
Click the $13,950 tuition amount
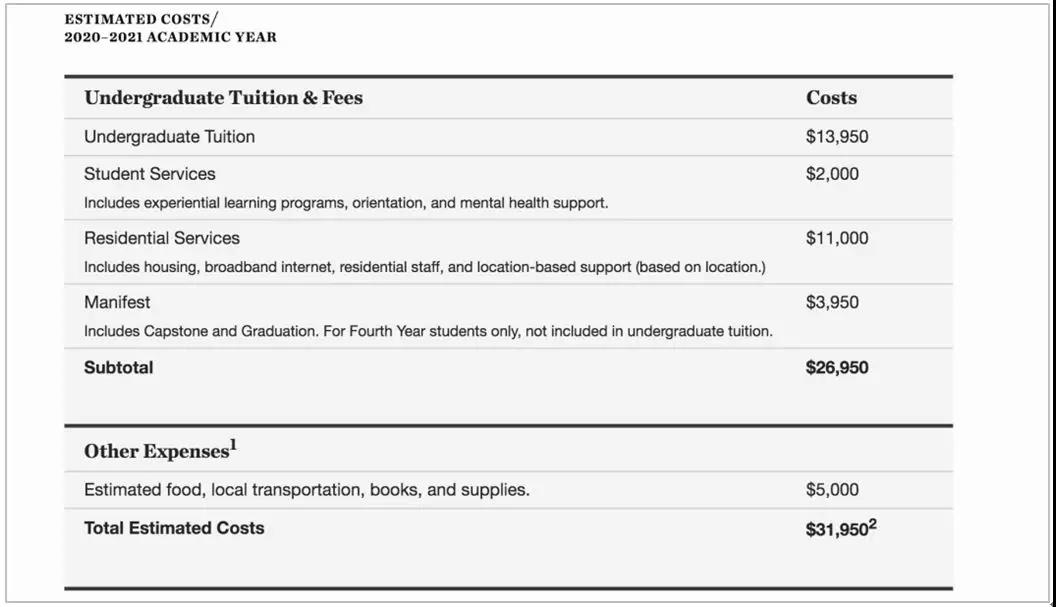837,137
